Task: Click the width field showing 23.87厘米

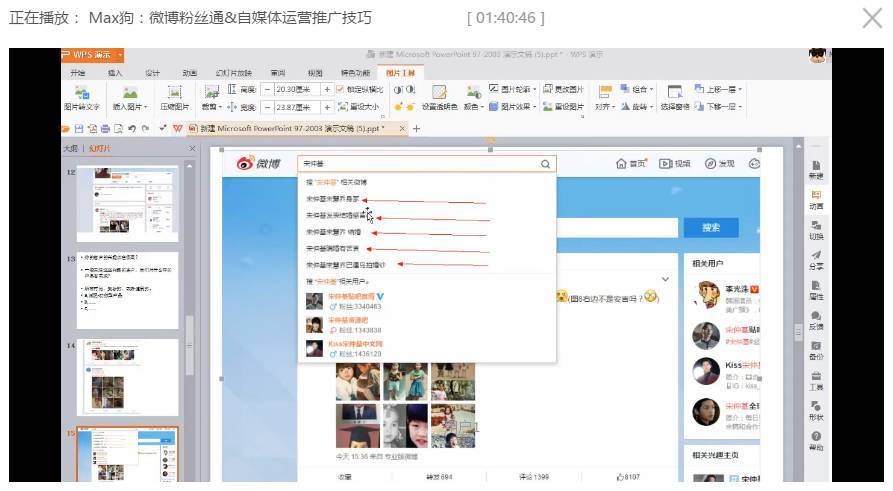Action: click(x=297, y=107)
